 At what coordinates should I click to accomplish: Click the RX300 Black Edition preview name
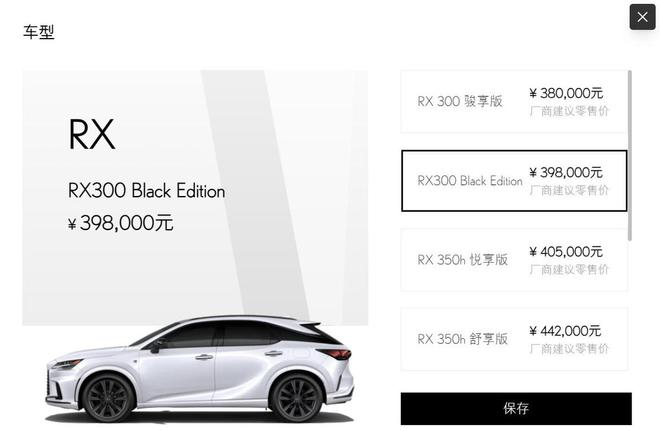point(146,191)
